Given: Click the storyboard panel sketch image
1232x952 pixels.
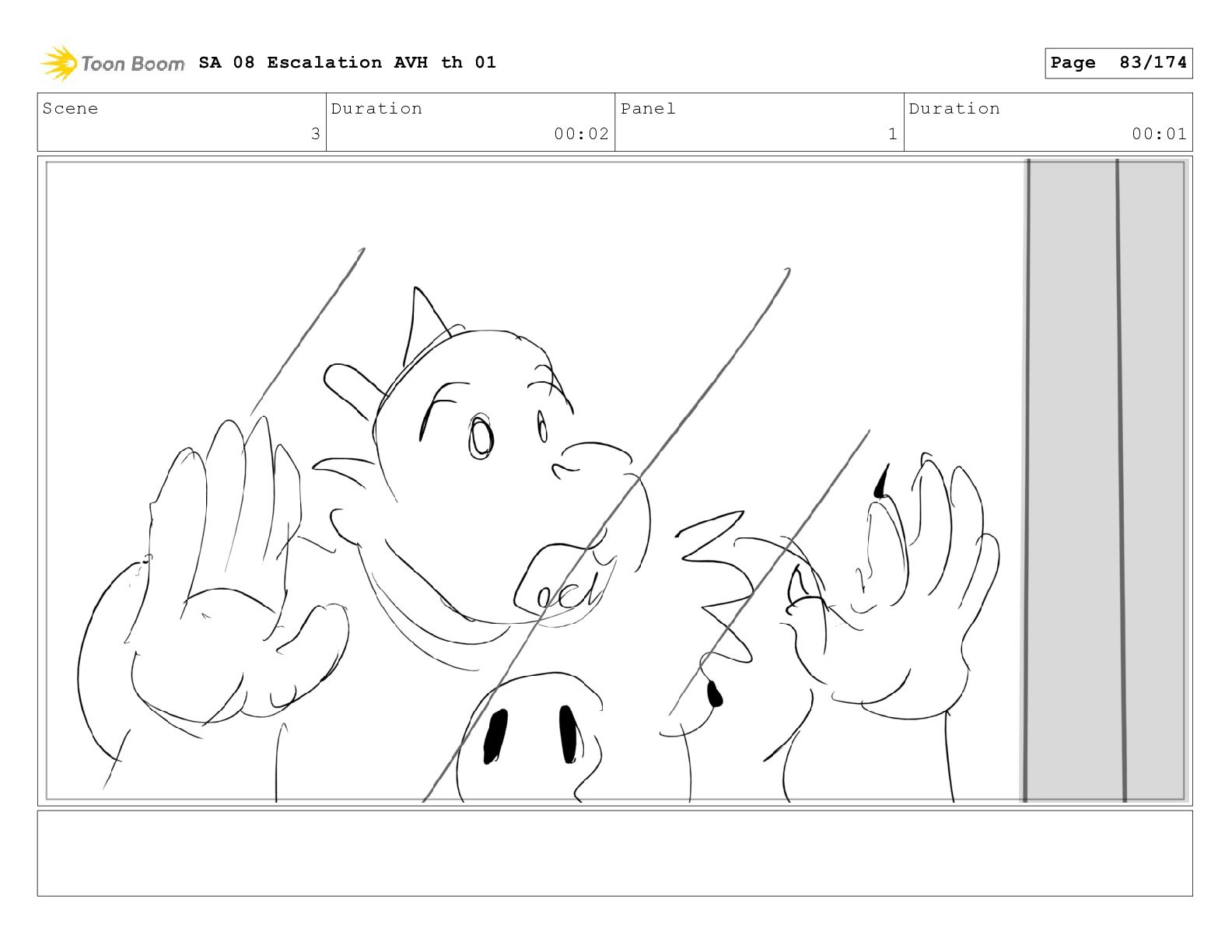Looking at the screenshot, I should (614, 481).
